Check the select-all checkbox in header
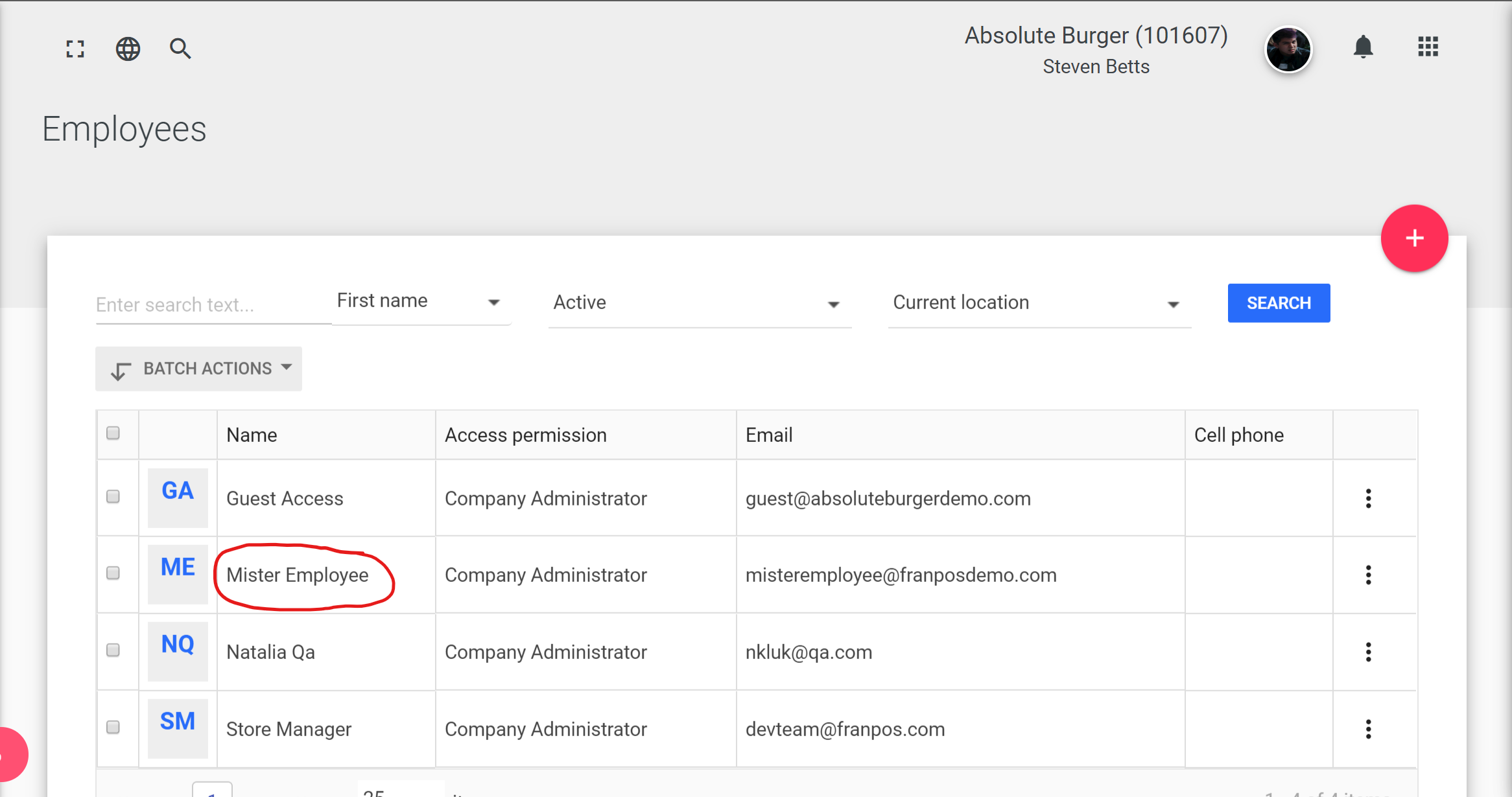The image size is (1512, 797). pos(113,433)
